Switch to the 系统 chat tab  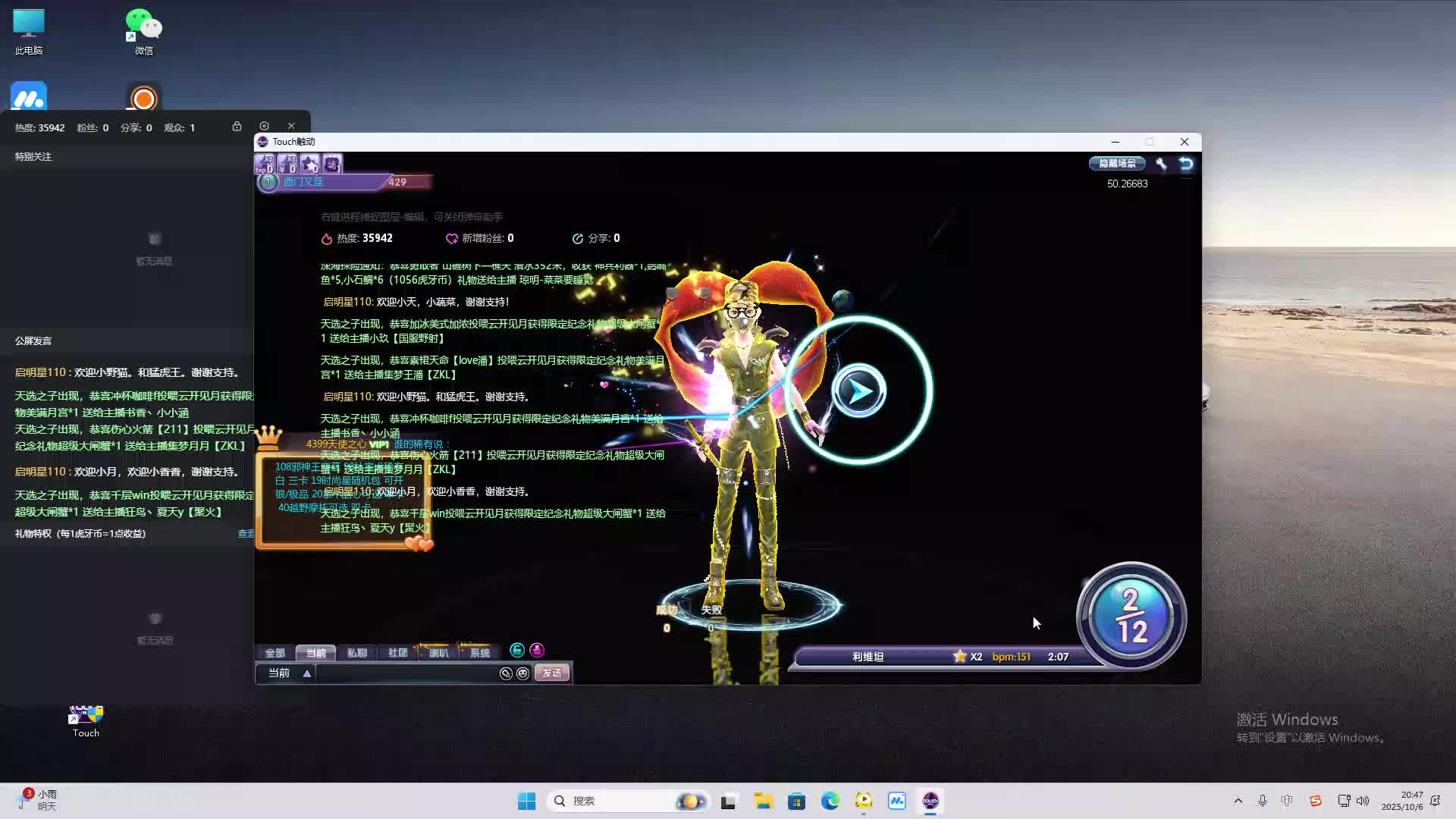[x=479, y=653]
